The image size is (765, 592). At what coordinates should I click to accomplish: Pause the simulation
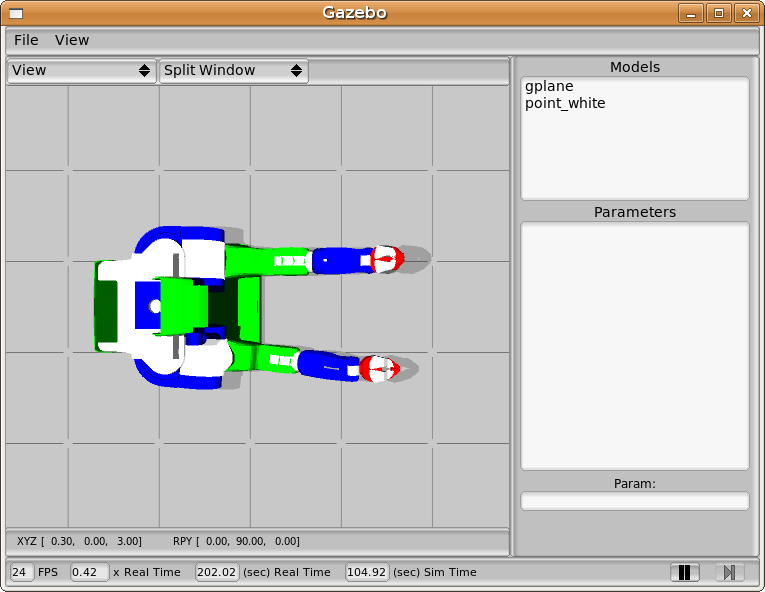click(685, 572)
